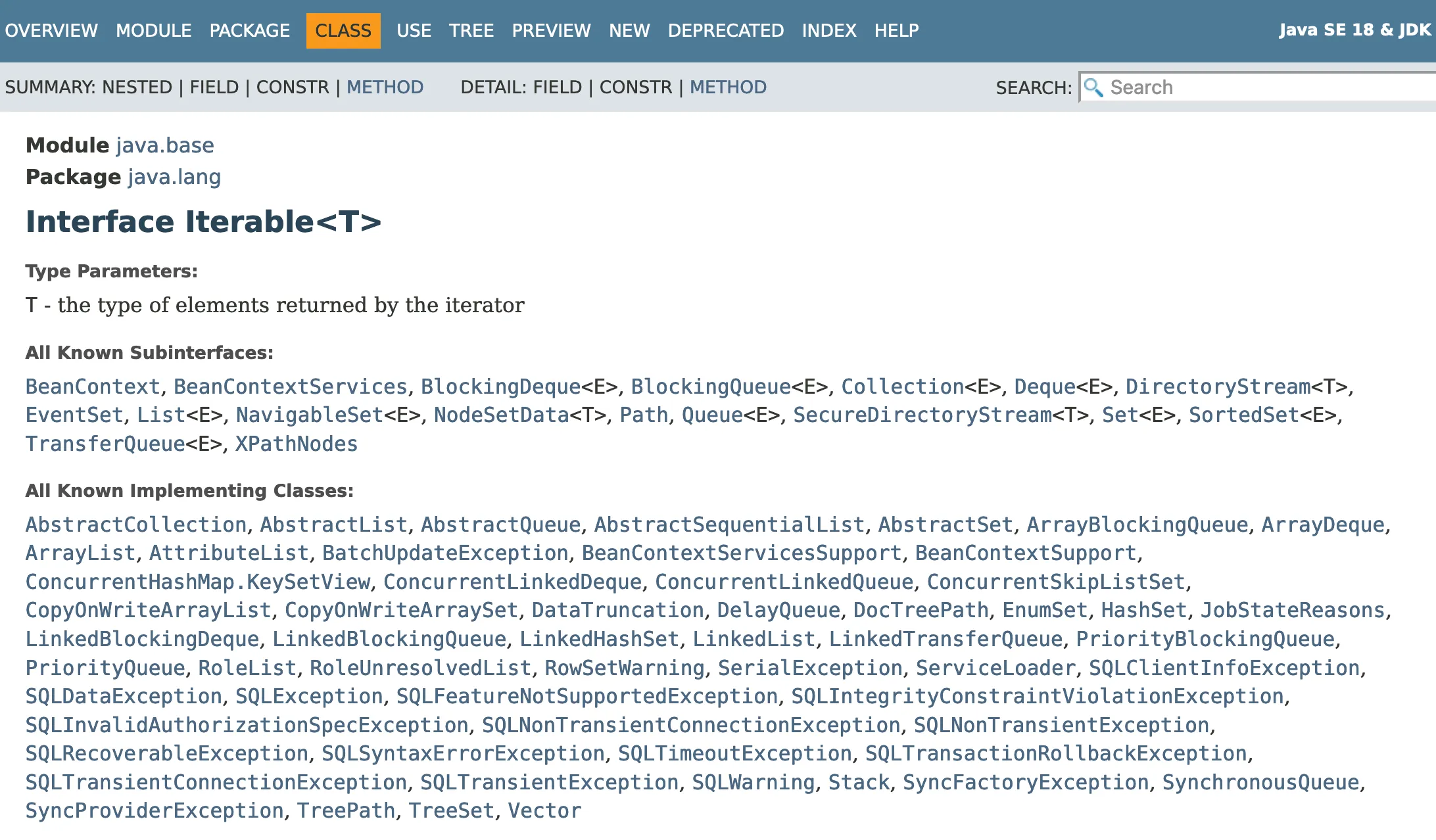Viewport: 1436px width, 840px height.
Task: Open LinkedHashSet link
Action: [599, 639]
